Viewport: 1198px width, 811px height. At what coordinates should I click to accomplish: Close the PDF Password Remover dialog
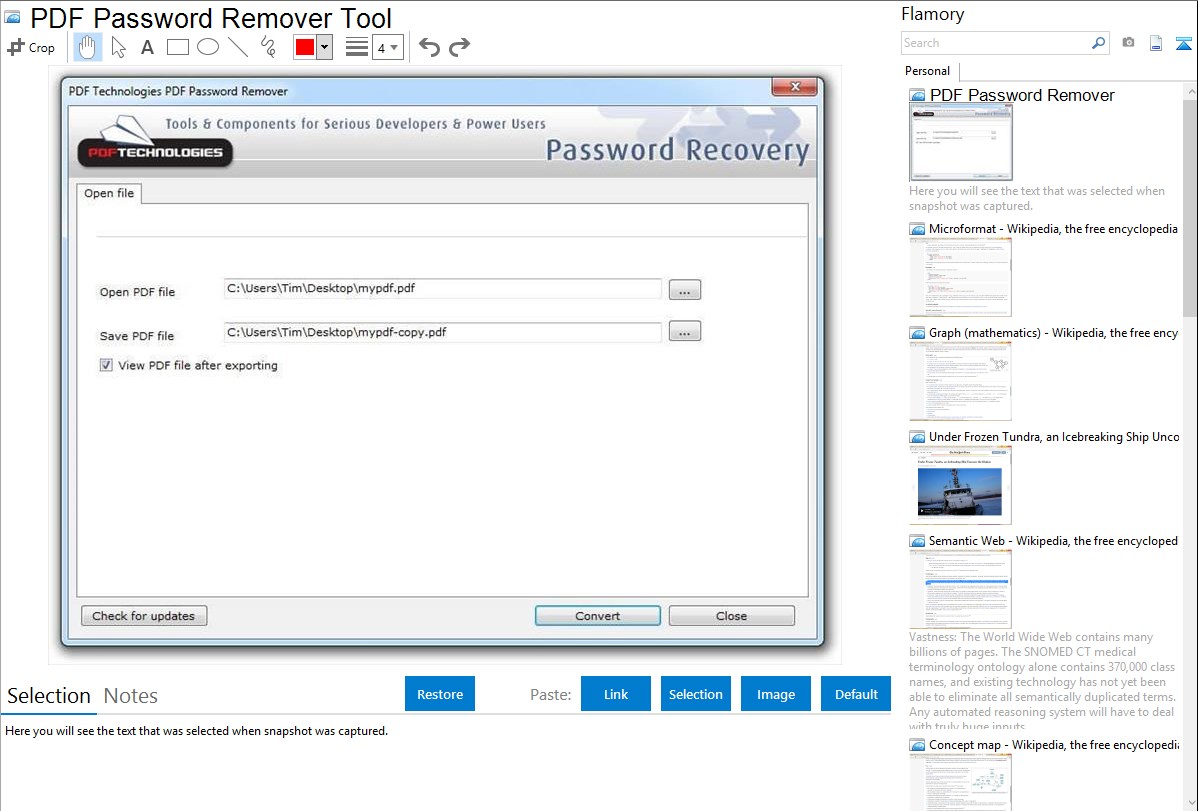tap(795, 86)
